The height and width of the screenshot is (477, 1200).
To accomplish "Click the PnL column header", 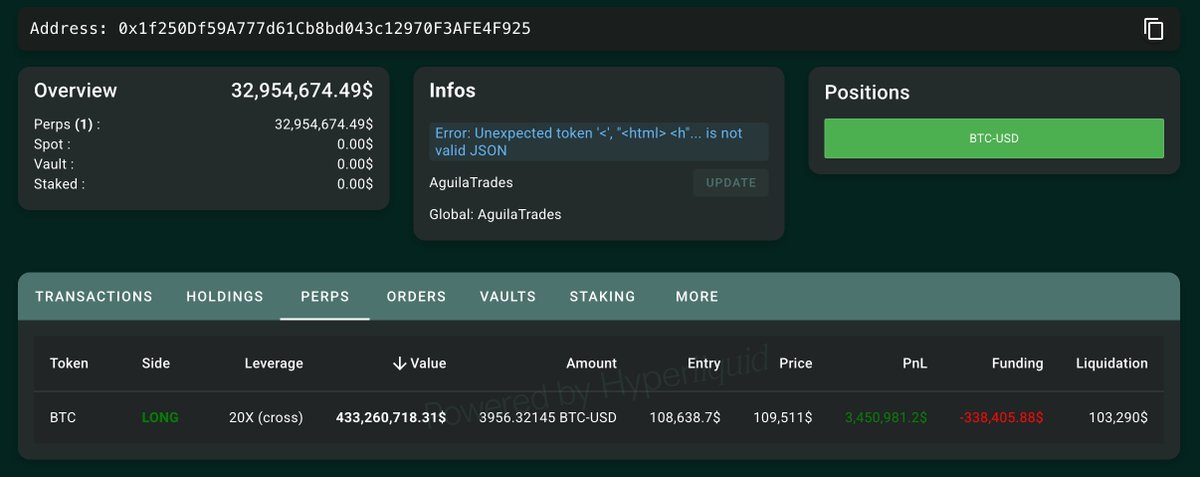I will point(914,363).
